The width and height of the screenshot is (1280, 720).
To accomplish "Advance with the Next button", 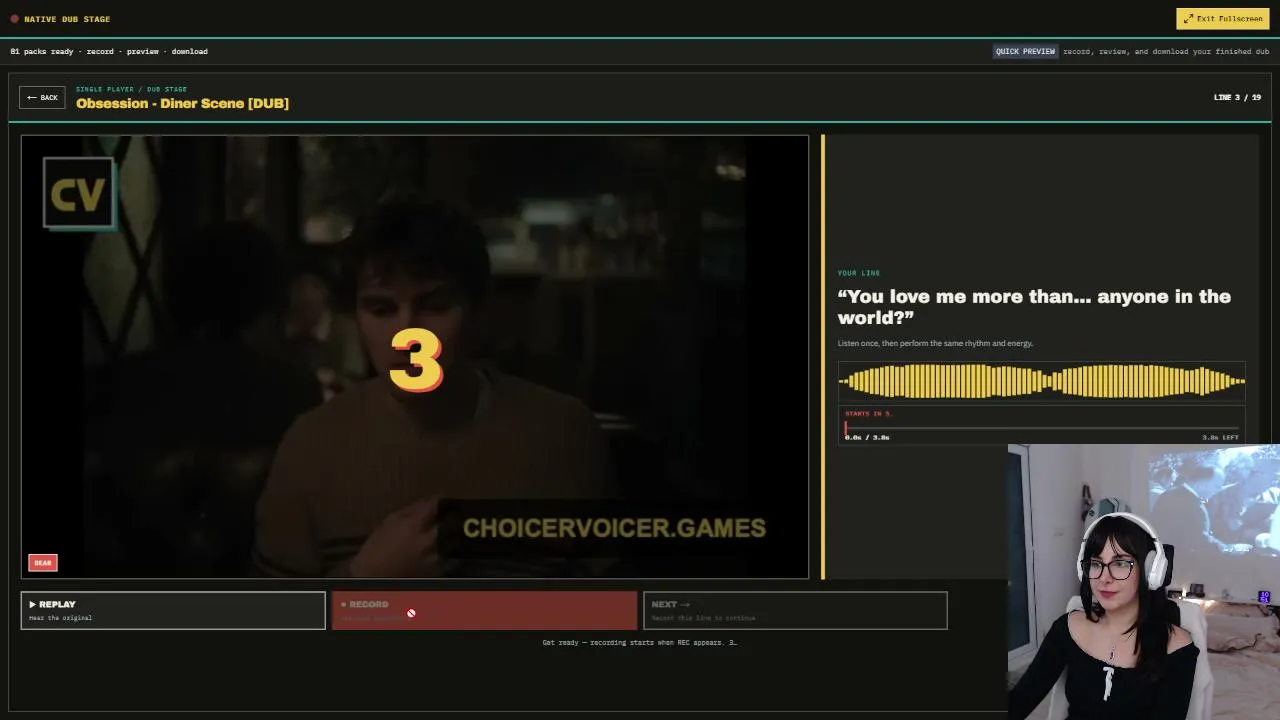I will [x=795, y=610].
